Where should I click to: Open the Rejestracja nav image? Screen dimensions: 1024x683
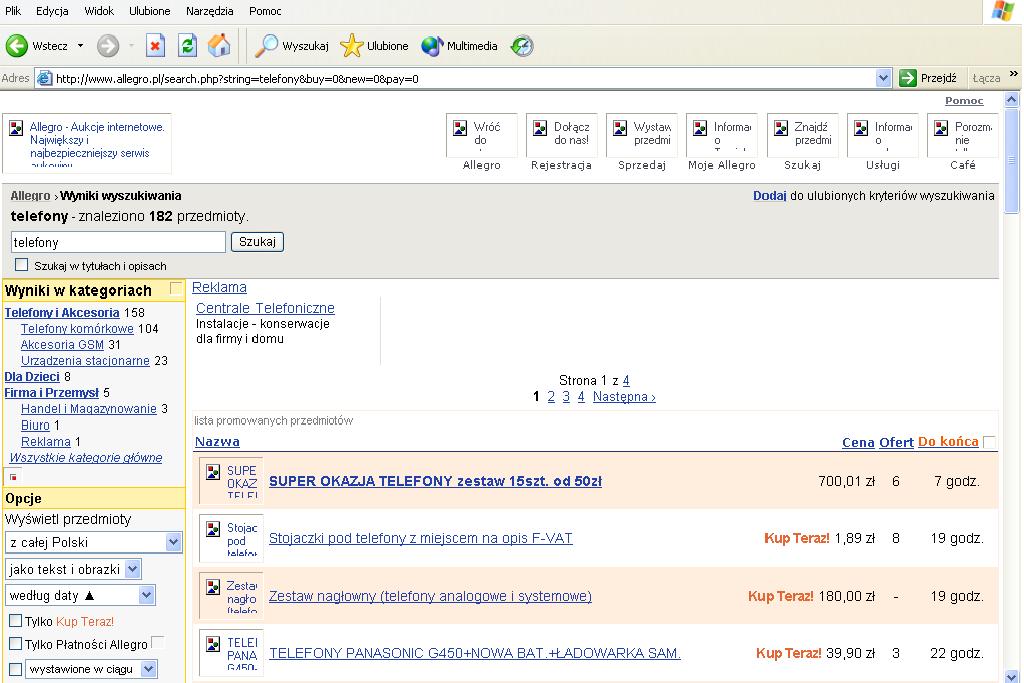click(x=561, y=135)
